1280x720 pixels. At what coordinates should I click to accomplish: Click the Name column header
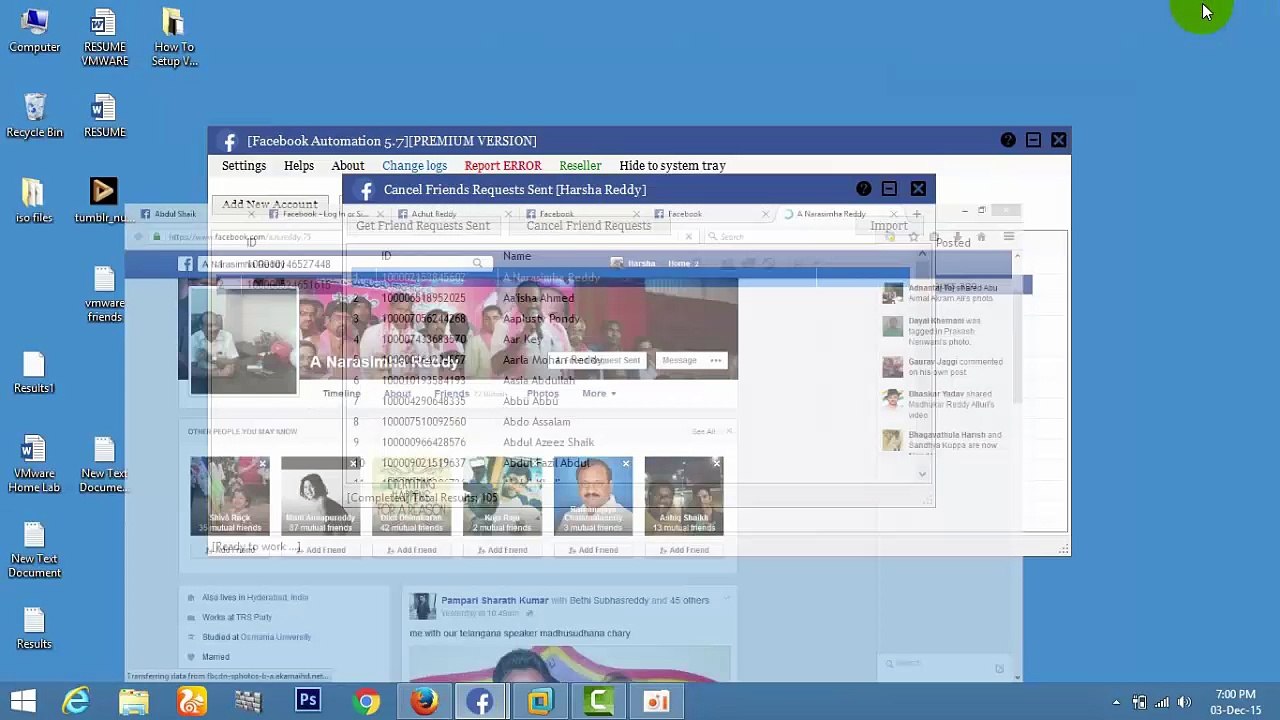tap(517, 256)
